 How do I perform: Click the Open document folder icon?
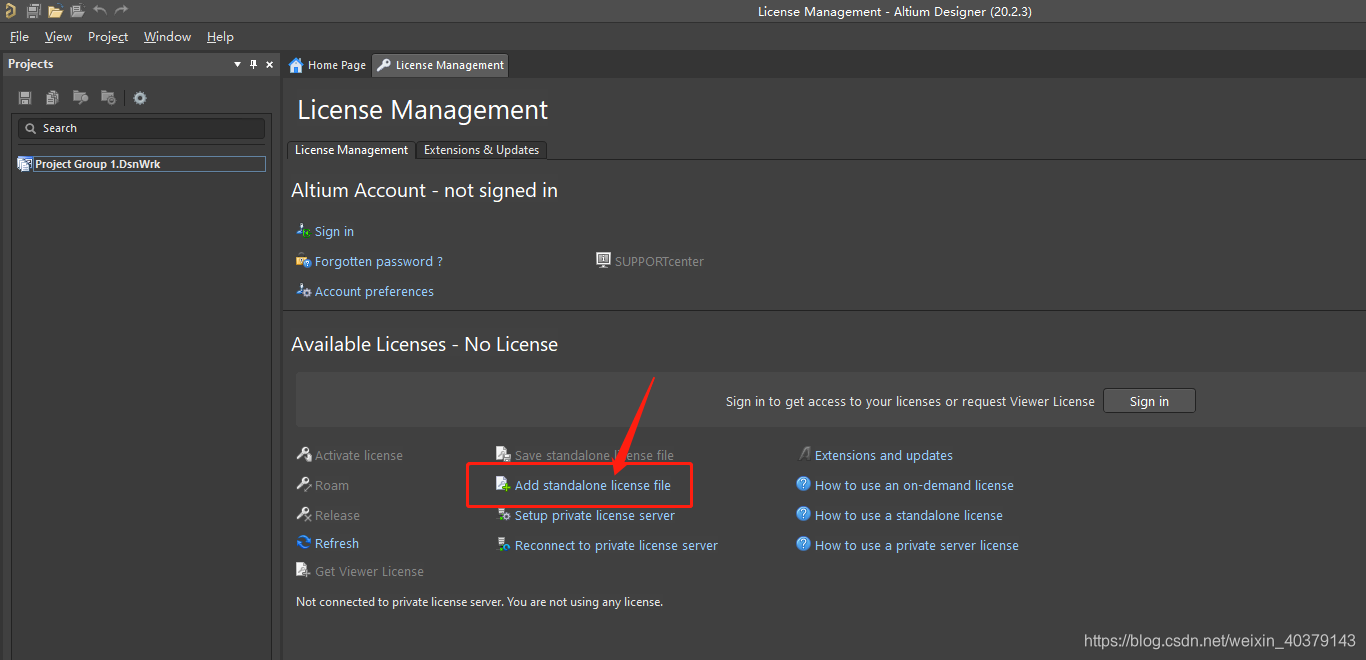point(55,11)
